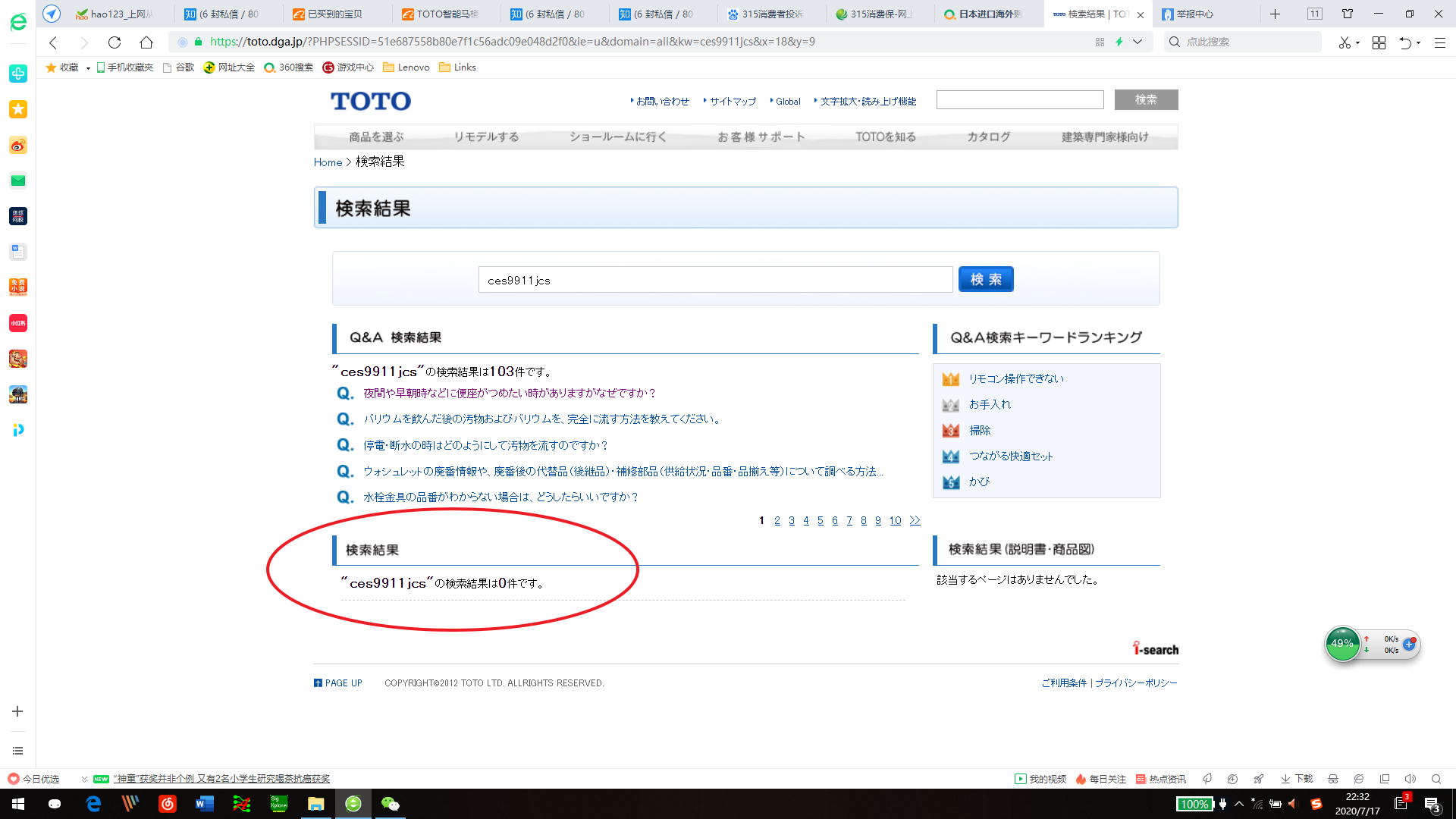This screenshot has width=1456, height=819.
Task: Open Weibo icon in sidebar
Action: tap(18, 145)
